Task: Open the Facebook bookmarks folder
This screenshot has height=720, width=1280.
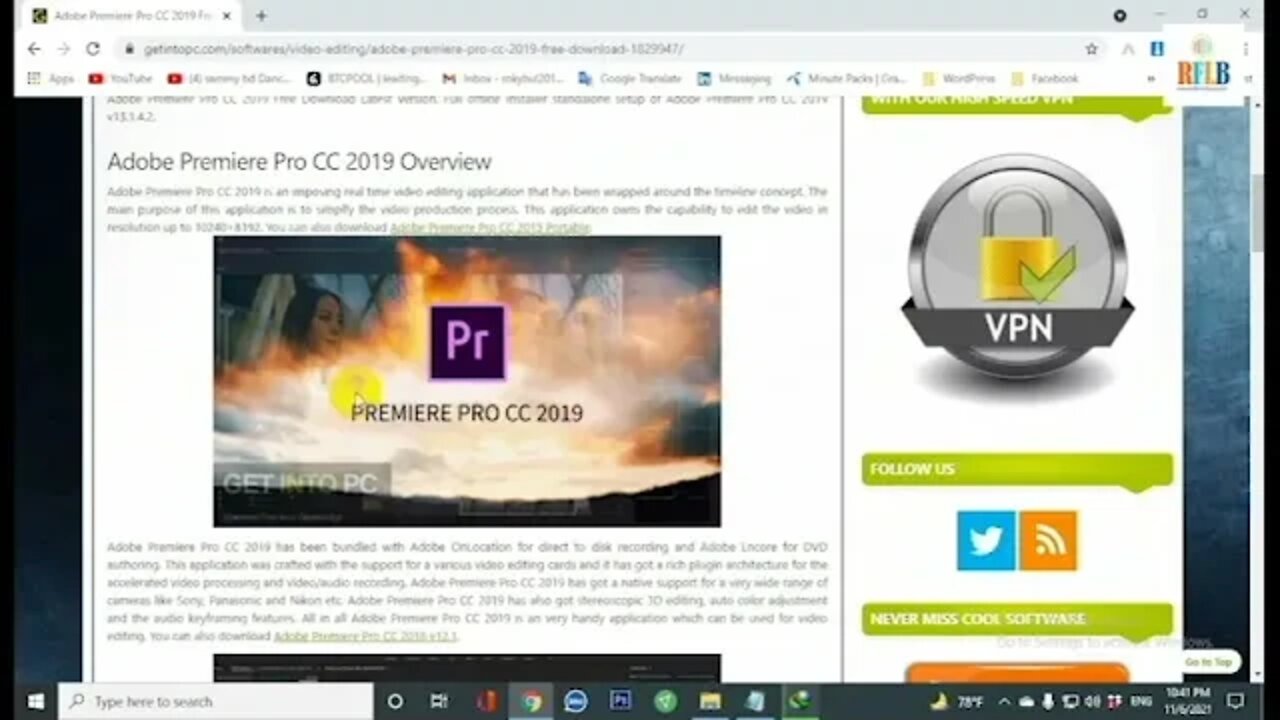Action: click(1045, 78)
